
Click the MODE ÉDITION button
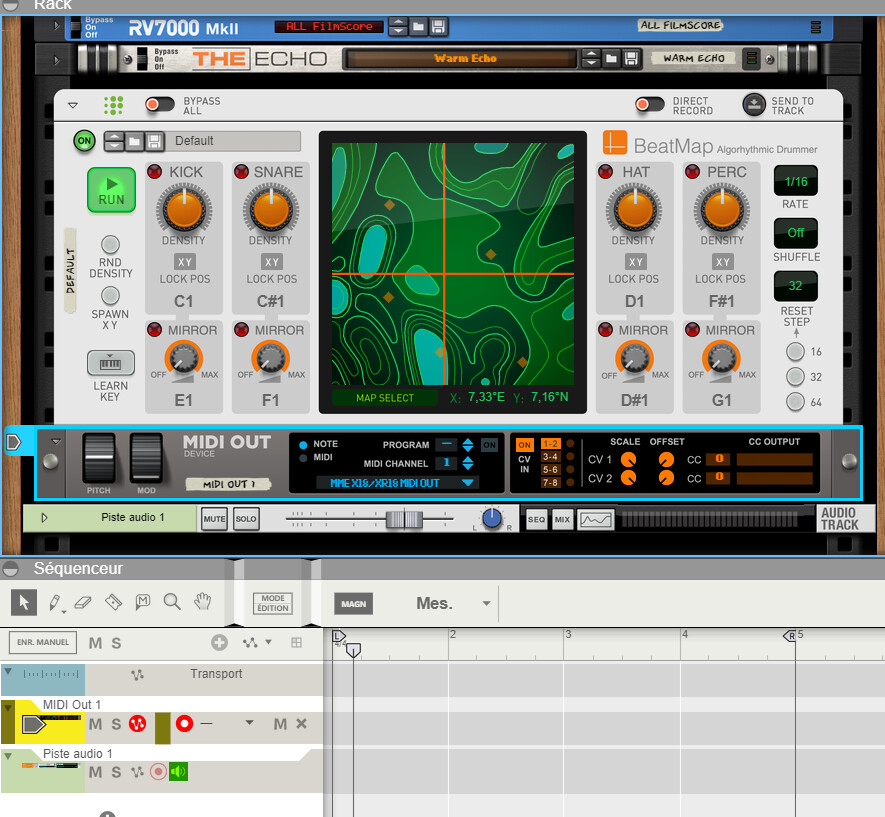(x=273, y=603)
